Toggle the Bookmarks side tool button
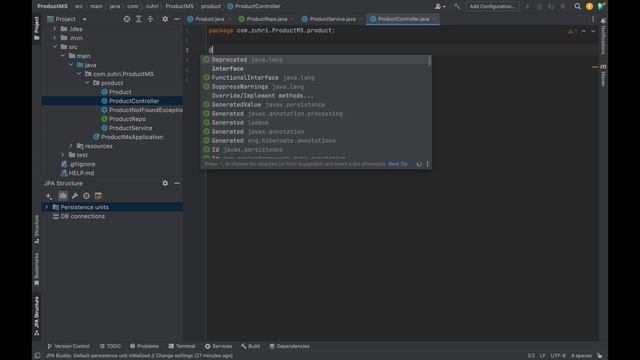Screen dimensions: 640x360 37,269
